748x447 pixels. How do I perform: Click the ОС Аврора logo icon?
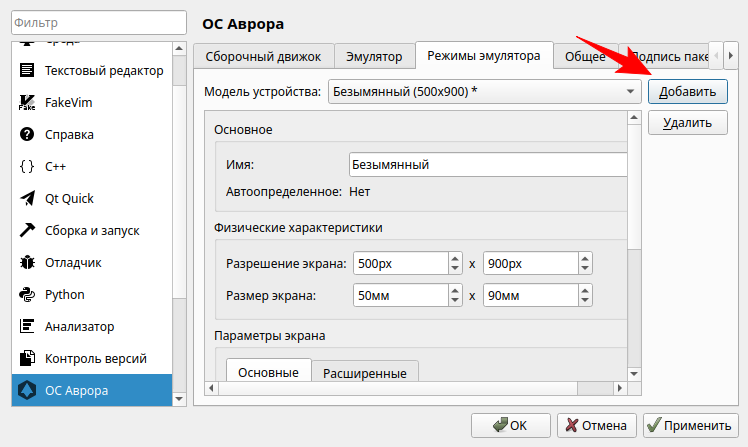pyautogui.click(x=27, y=390)
